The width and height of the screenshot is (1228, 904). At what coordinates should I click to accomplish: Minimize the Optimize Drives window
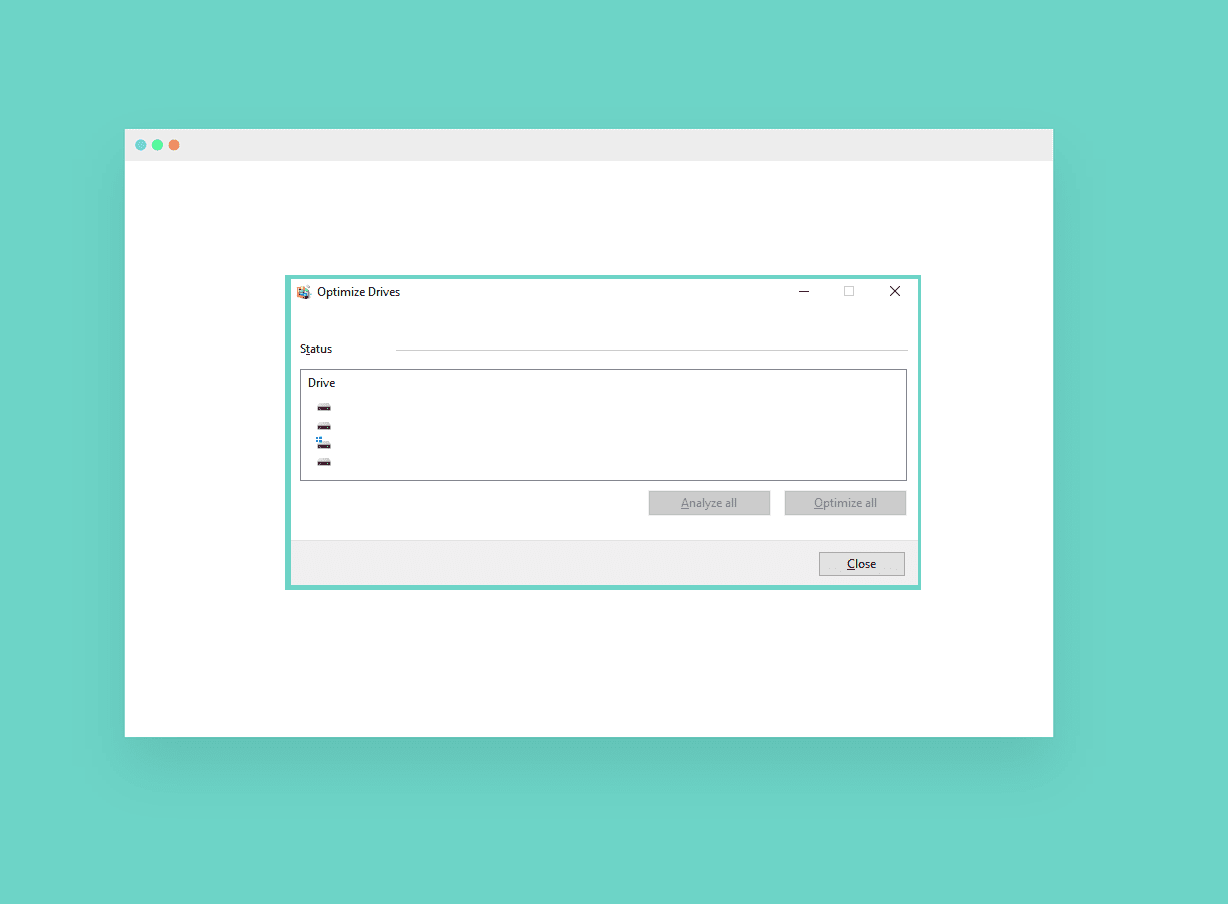[x=804, y=292]
